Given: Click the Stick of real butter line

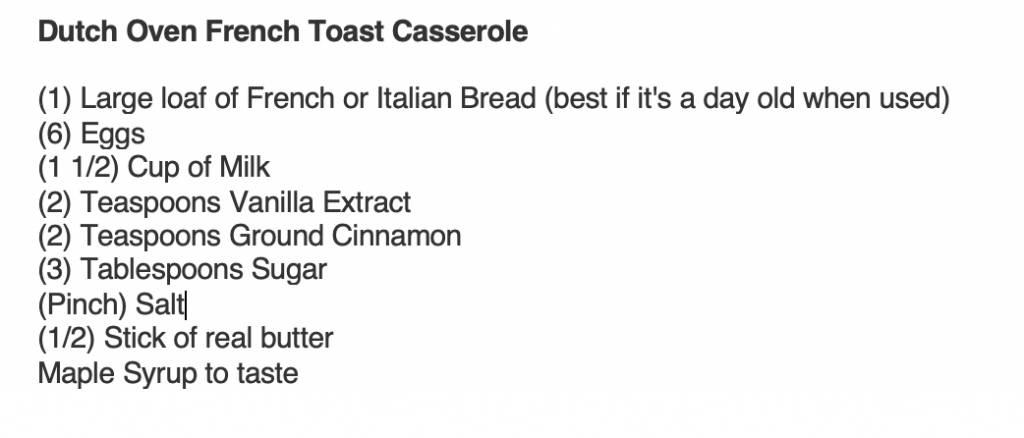Looking at the screenshot, I should click(185, 339).
